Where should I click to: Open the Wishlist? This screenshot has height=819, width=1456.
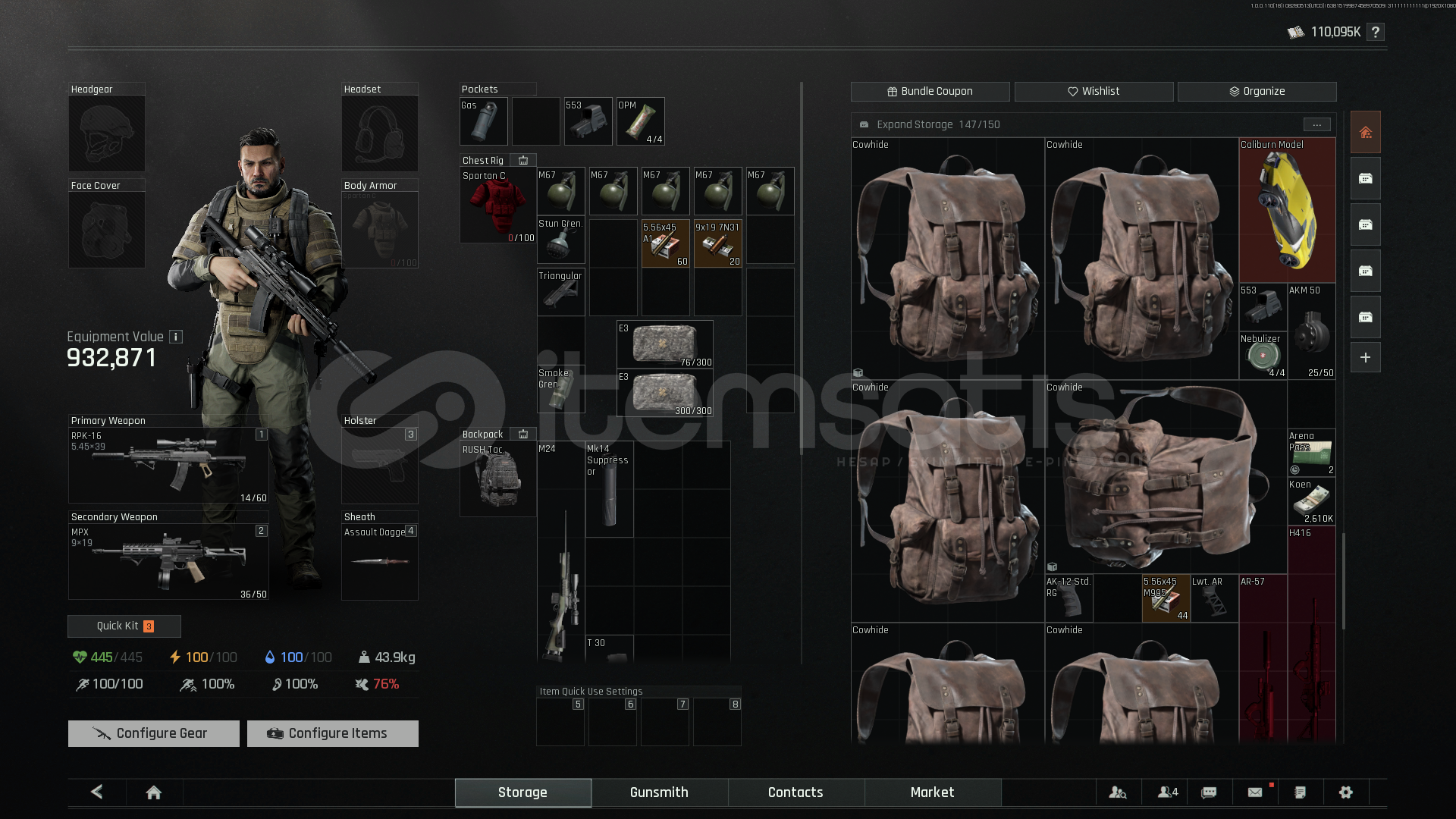tap(1094, 91)
